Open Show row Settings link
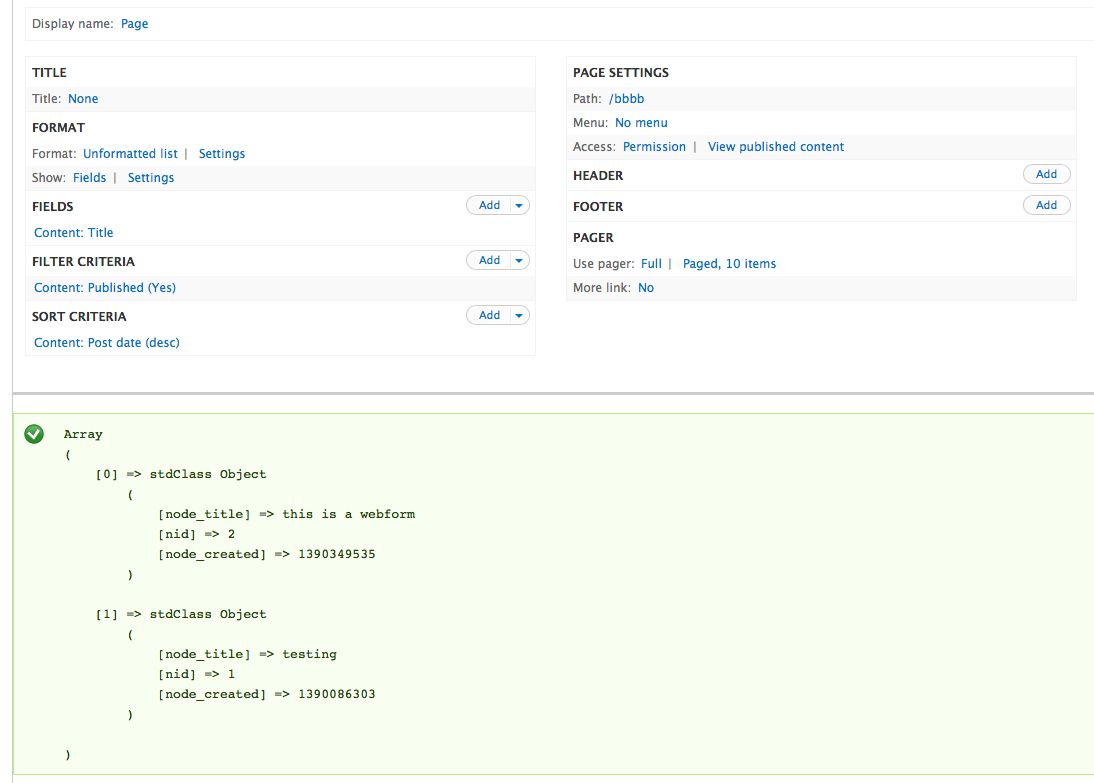1094x783 pixels. point(151,178)
